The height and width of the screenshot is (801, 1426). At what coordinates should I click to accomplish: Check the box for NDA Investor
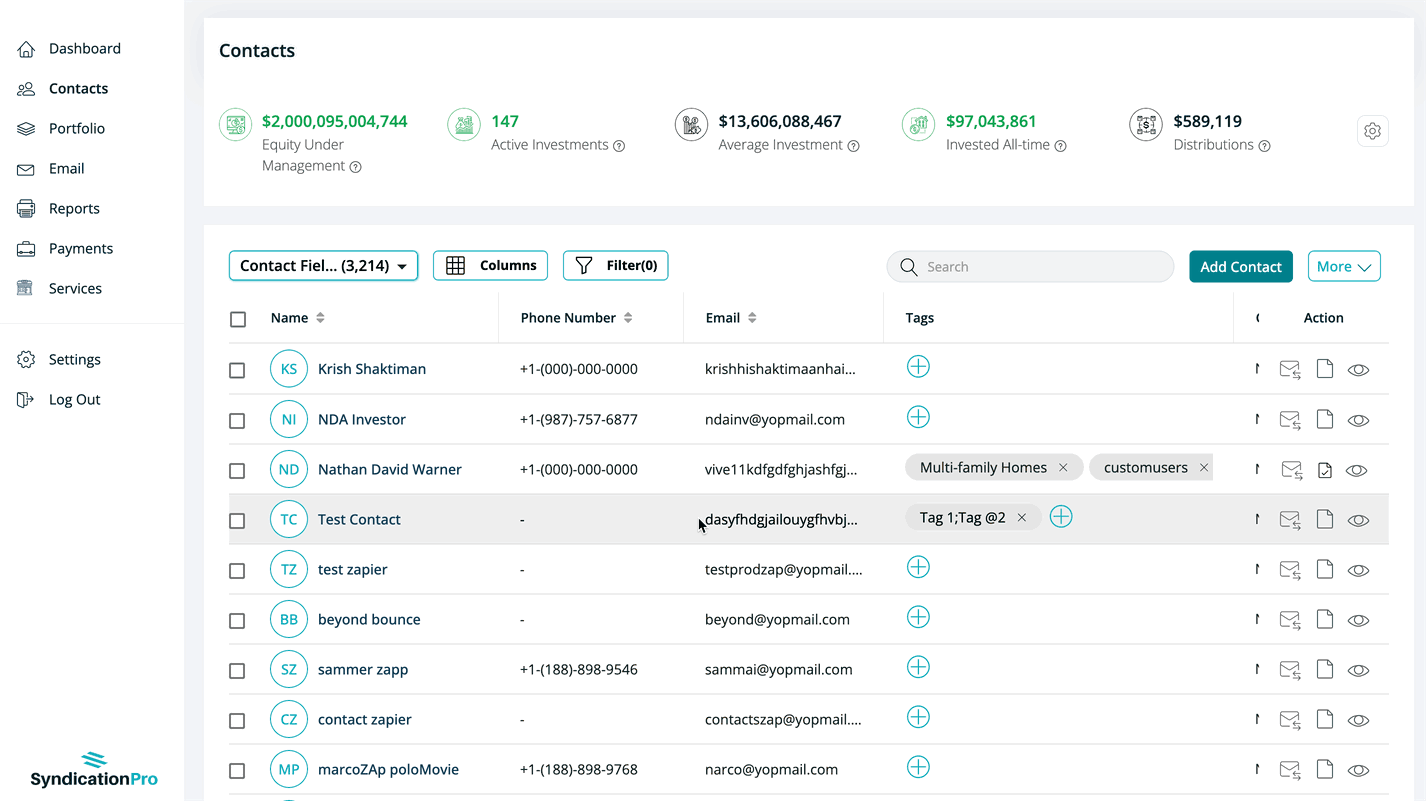pyautogui.click(x=237, y=420)
